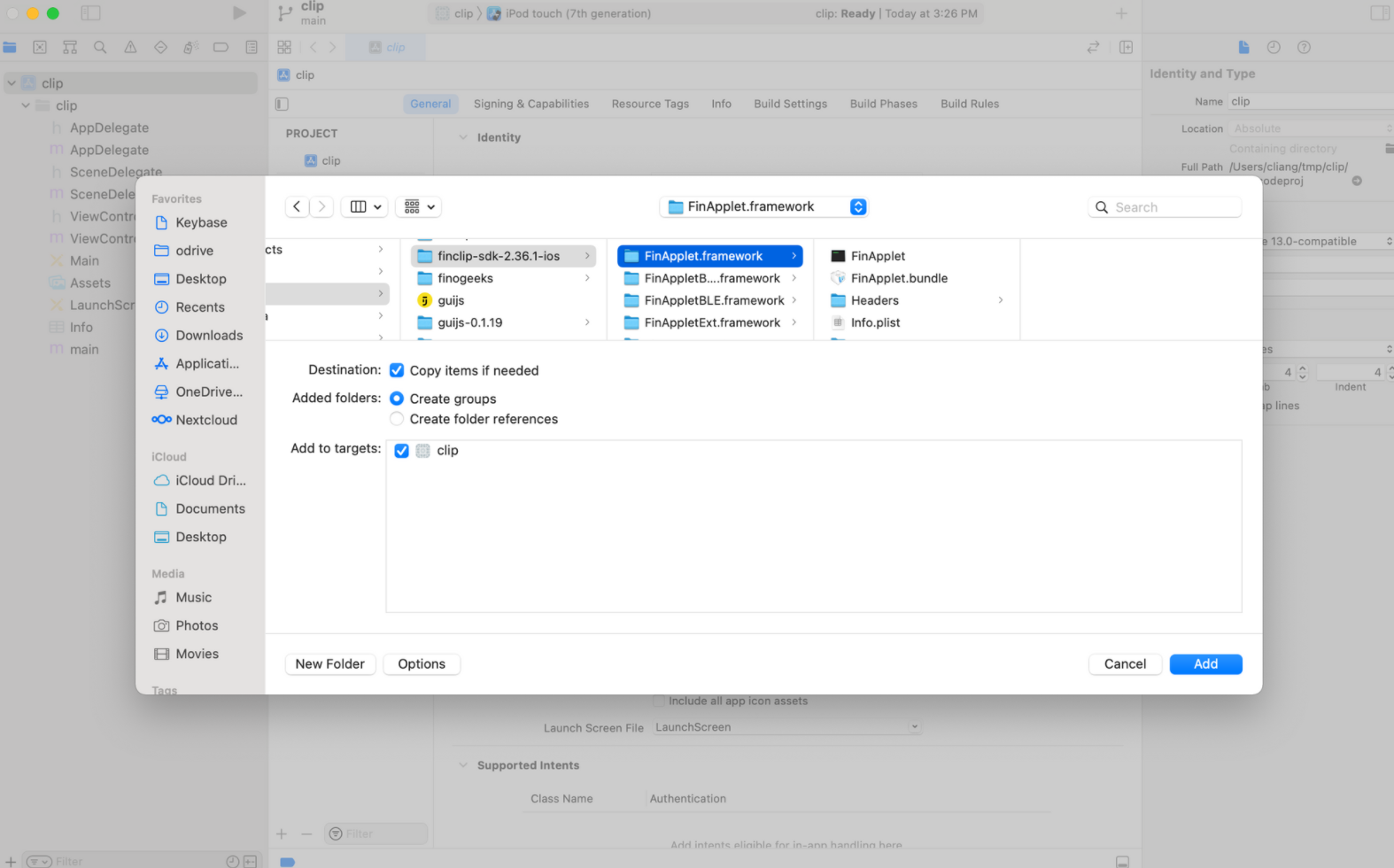Image resolution: width=1394 pixels, height=868 pixels.
Task: Cancel the add files dialog
Action: click(x=1126, y=664)
